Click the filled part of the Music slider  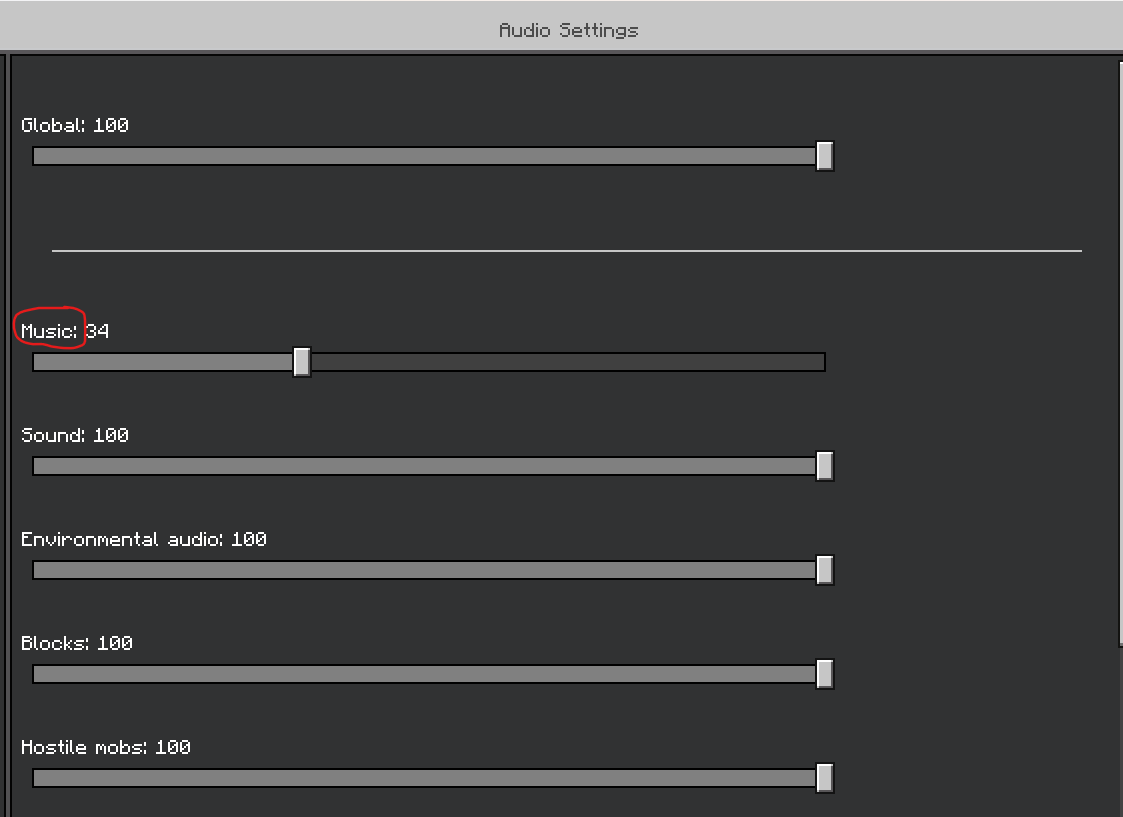[x=163, y=362]
